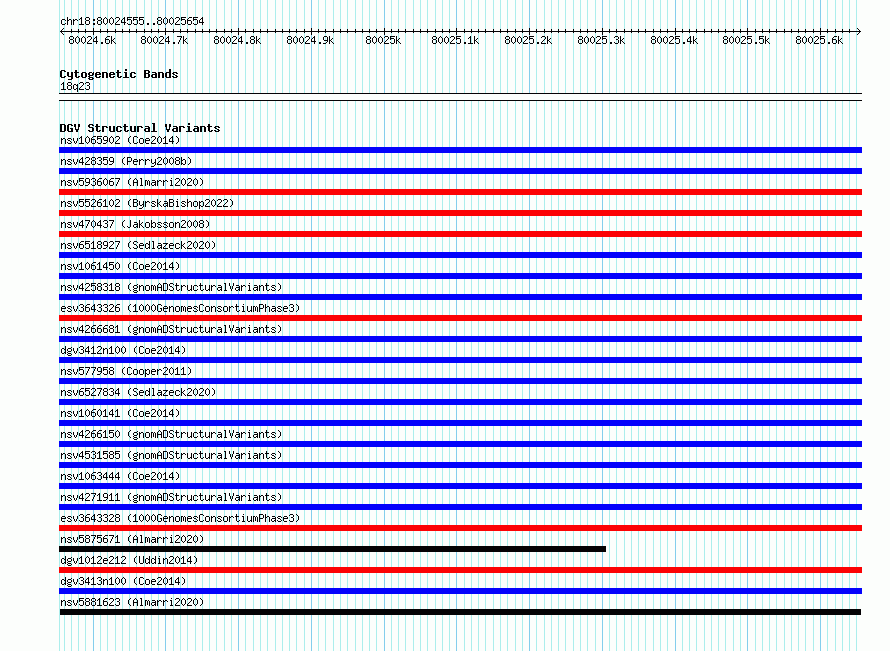Click the DGV Structural Variants track title
The height and width of the screenshot is (651, 890).
(x=140, y=128)
